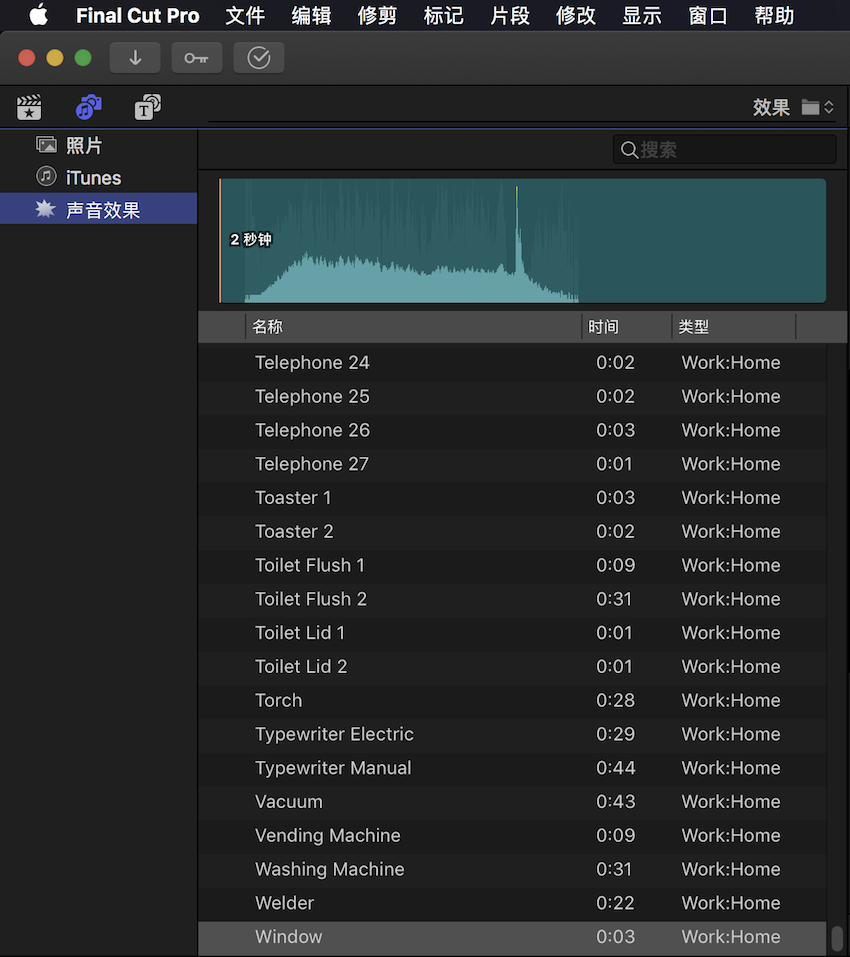Viewport: 850px width, 957px height.
Task: Open the 文件 menu
Action: click(x=245, y=15)
